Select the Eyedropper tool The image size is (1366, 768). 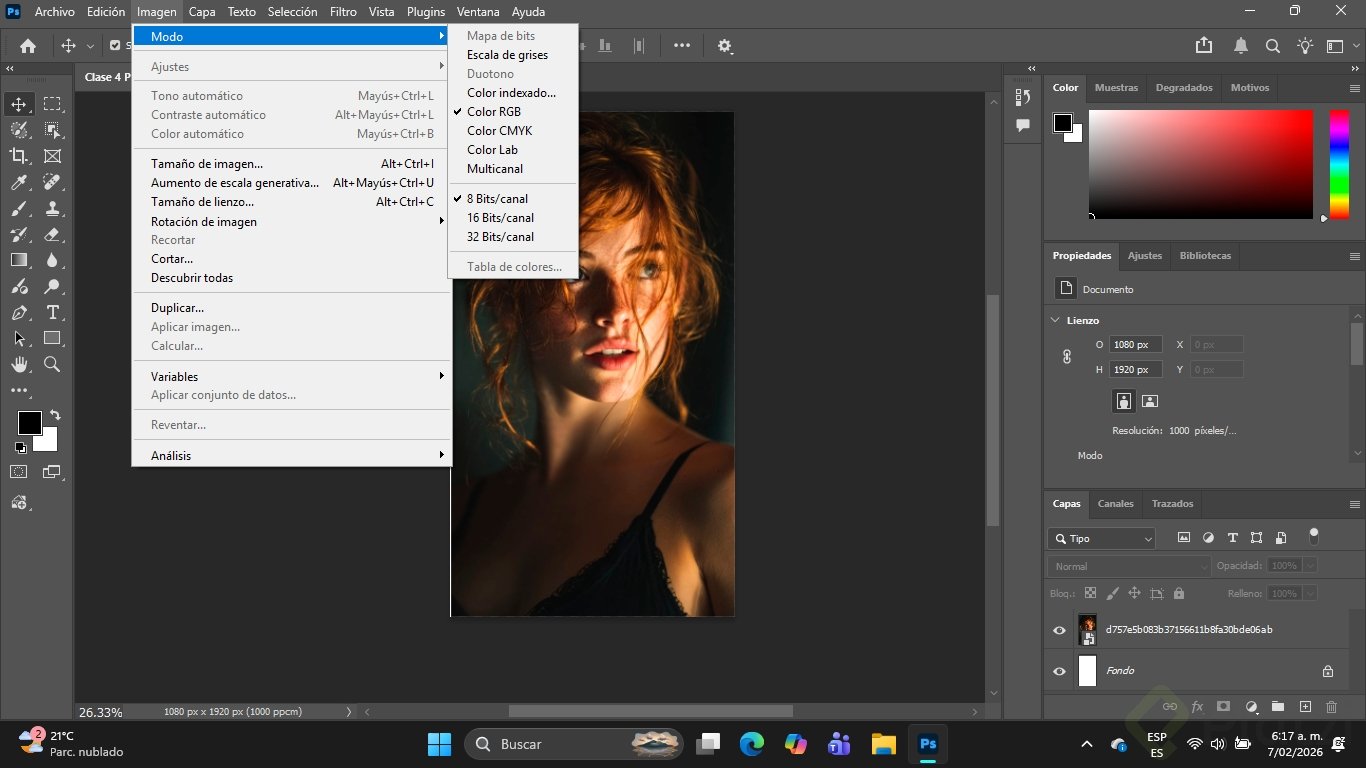(19, 182)
